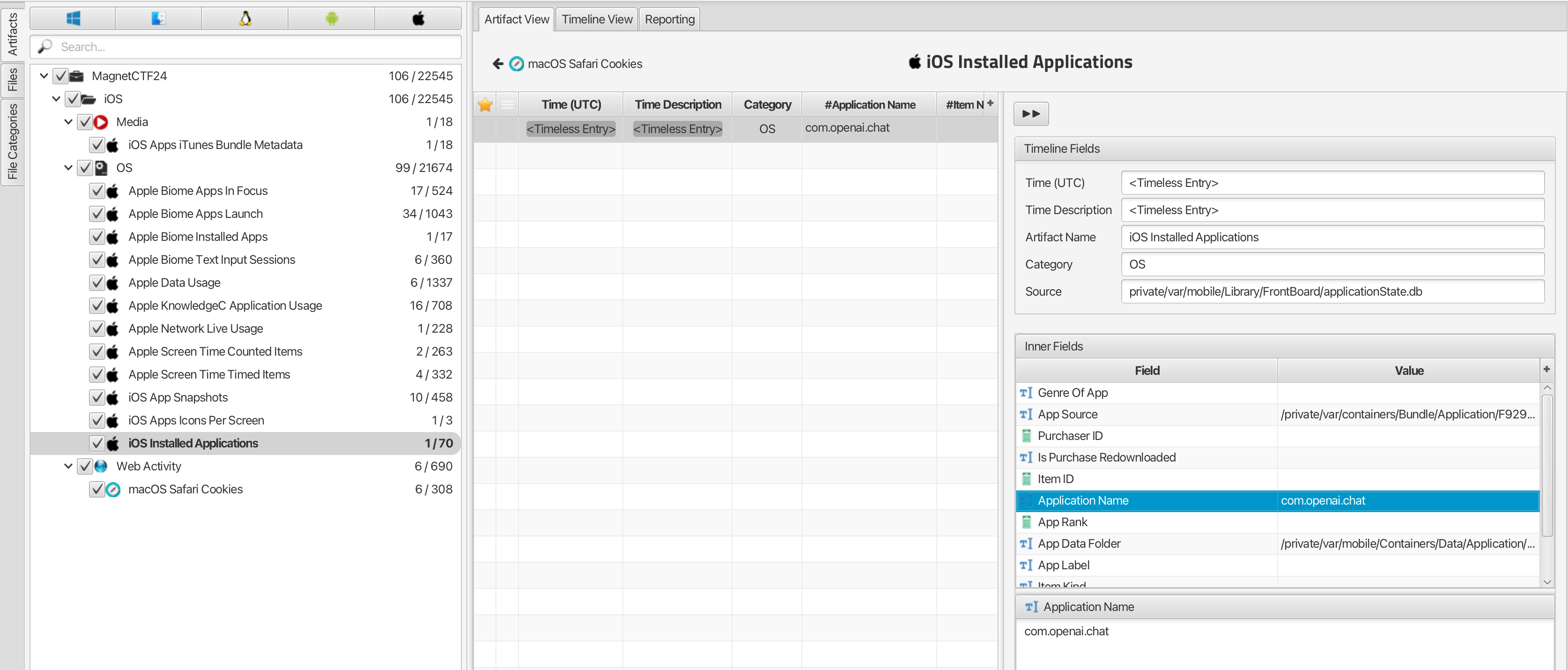Image resolution: width=1568 pixels, height=670 pixels.
Task: Click the Web Activity globe icon
Action: (x=101, y=466)
